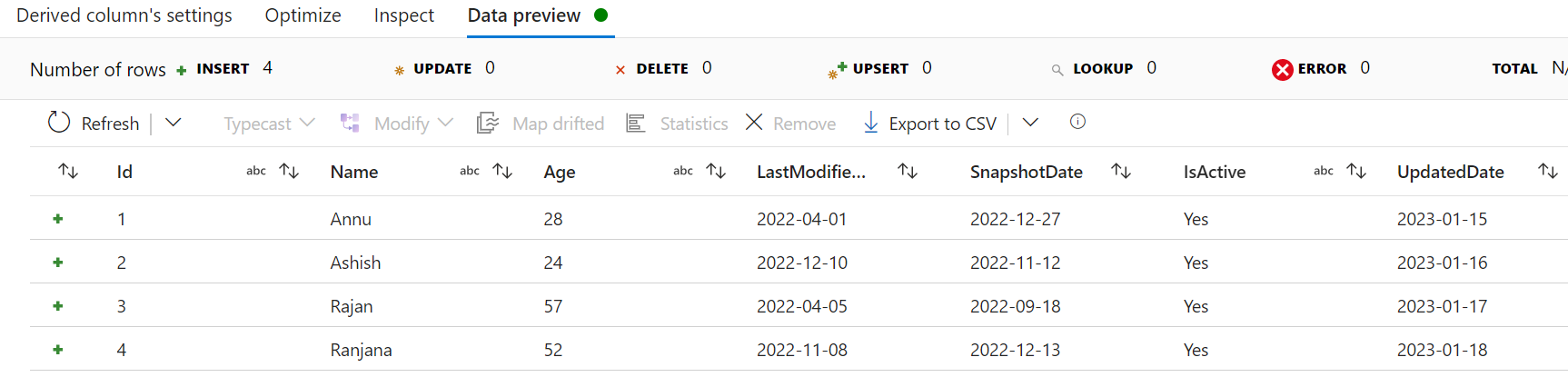Select the row for Ashish
The width and height of the screenshot is (1568, 387).
[x=355, y=263]
